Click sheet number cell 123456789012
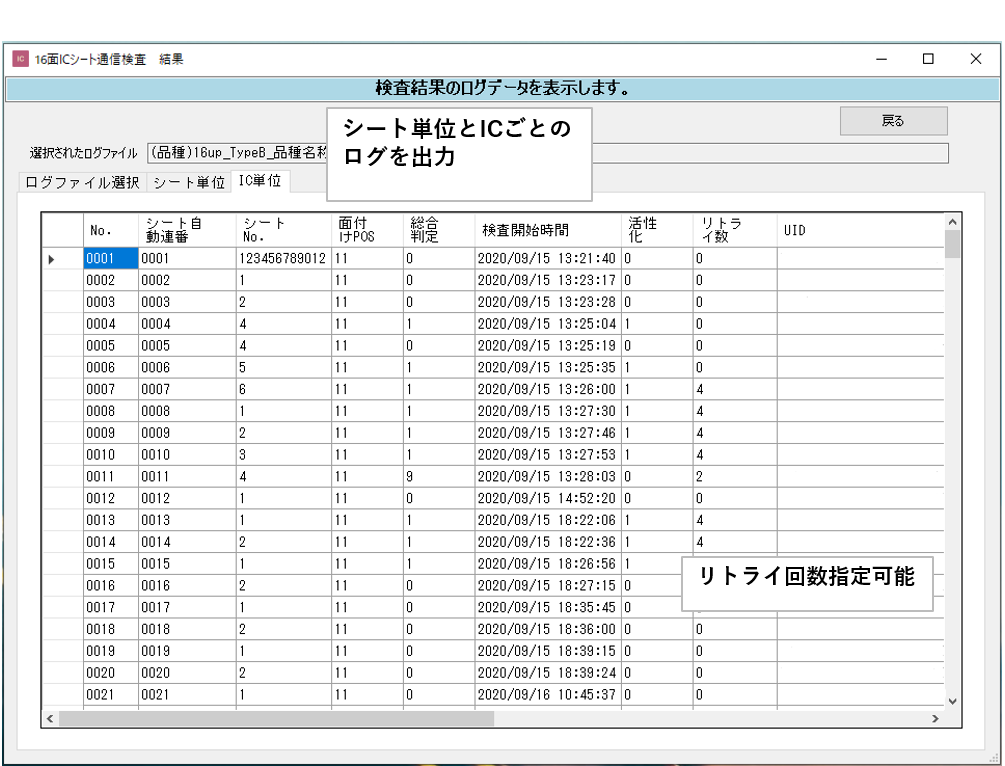The height and width of the screenshot is (766, 1005). [284, 259]
